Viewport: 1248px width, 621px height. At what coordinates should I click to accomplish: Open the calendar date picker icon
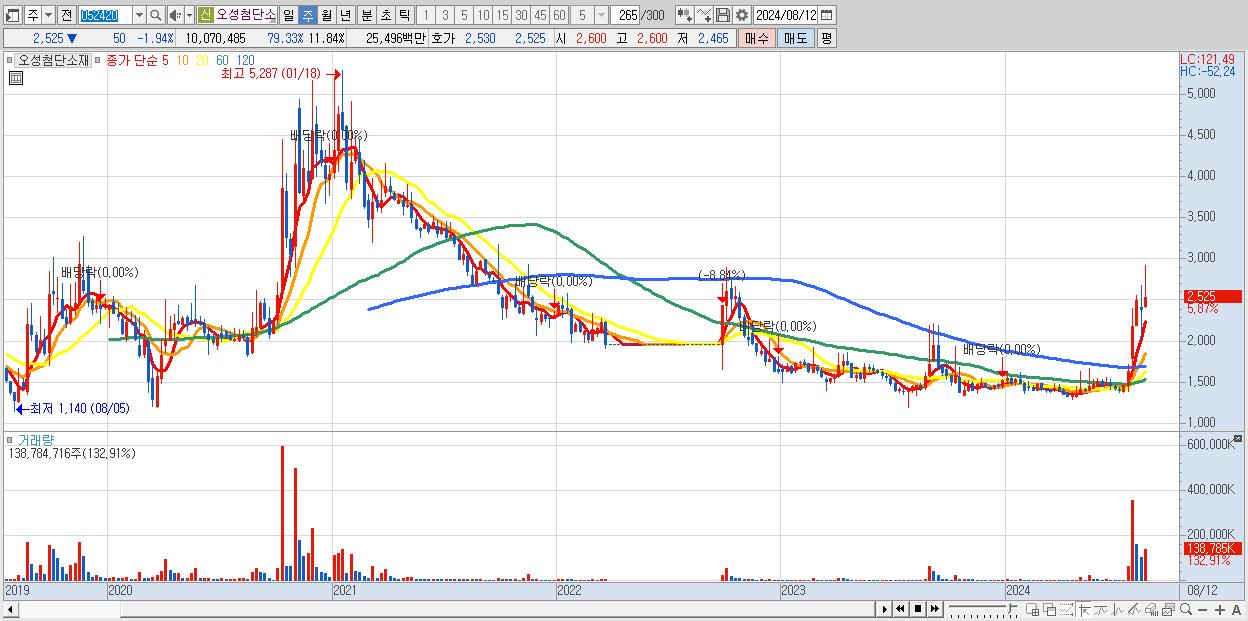tap(827, 15)
